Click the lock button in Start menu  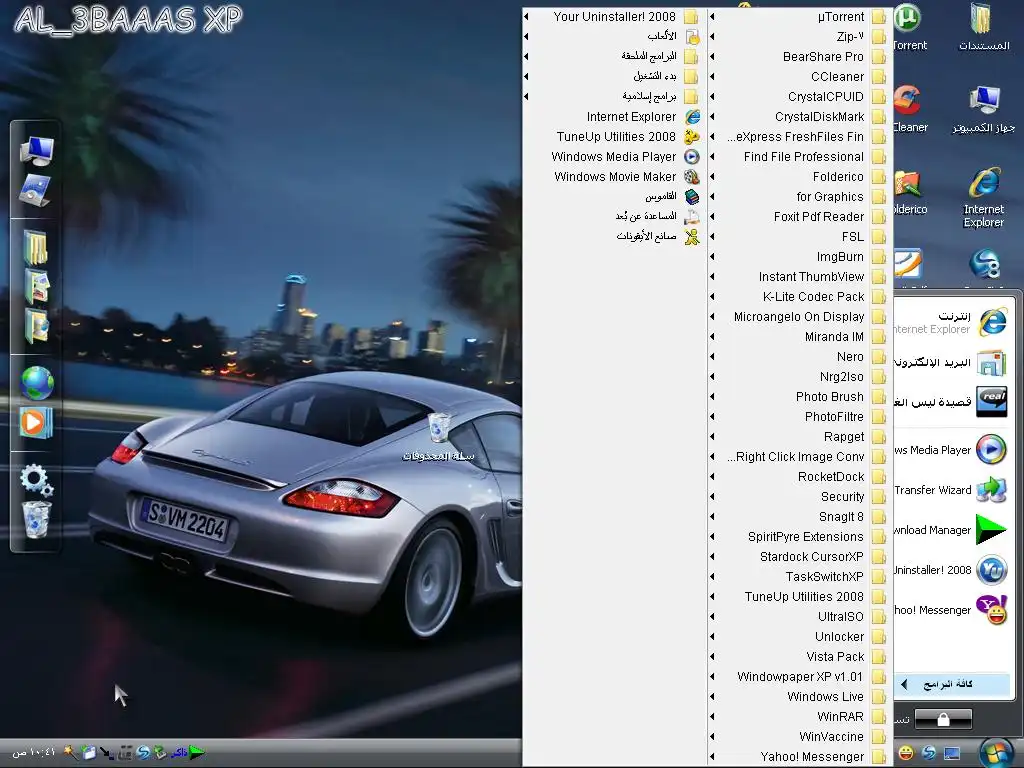[943, 719]
